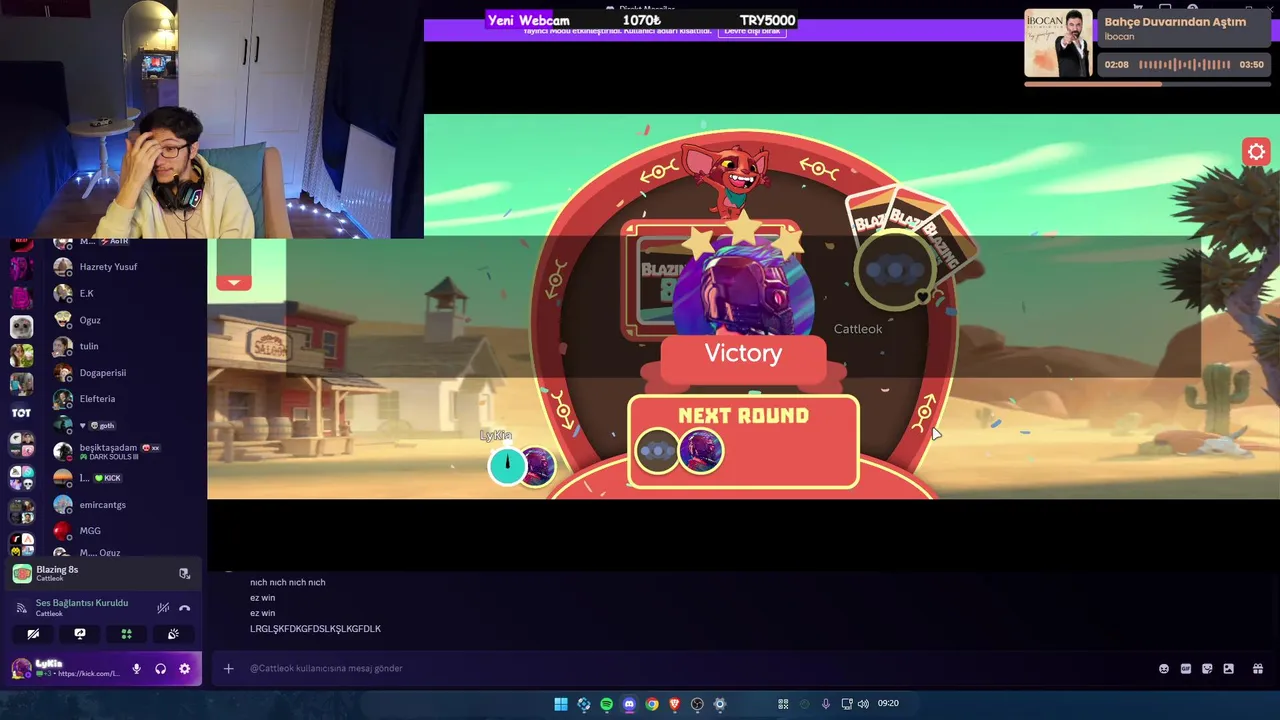
Task: Disconnect from the voice call
Action: coord(185,607)
